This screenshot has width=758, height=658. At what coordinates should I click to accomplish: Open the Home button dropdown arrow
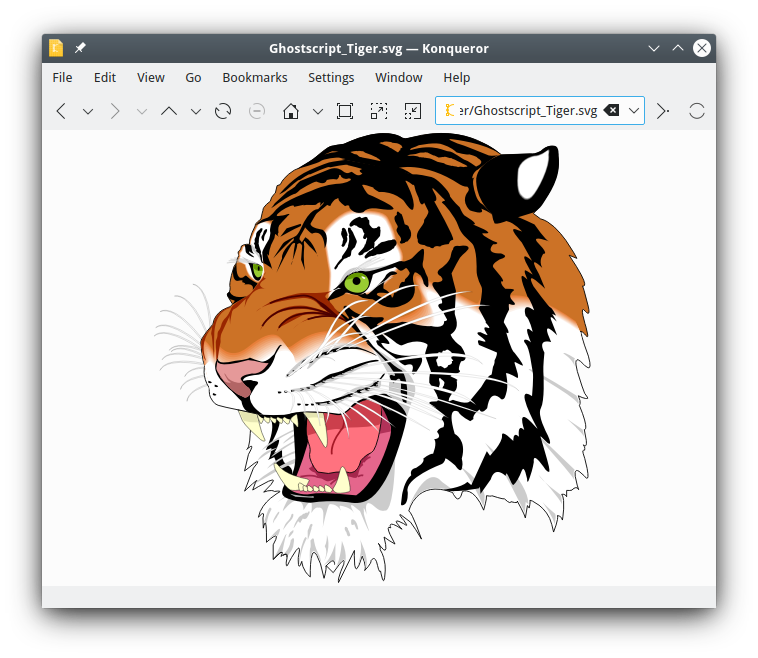tap(318, 111)
